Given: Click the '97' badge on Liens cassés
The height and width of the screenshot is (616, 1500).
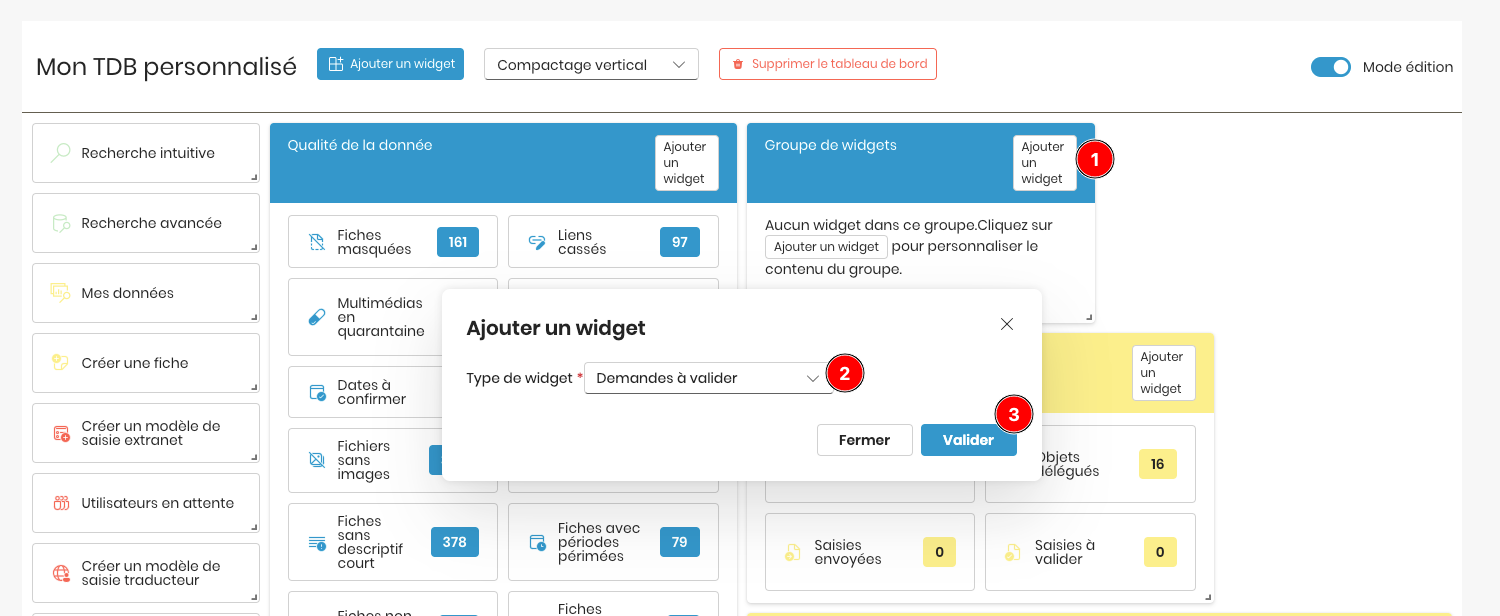Looking at the screenshot, I should 680,242.
